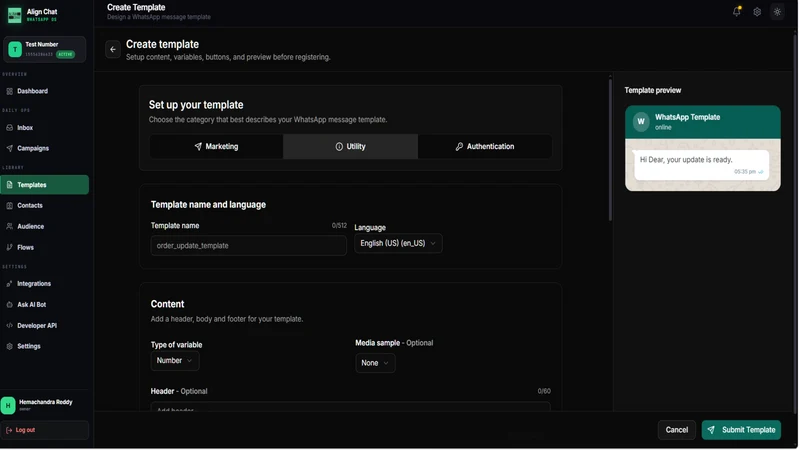Click the Inbox sidebar icon

pyautogui.click(x=10, y=128)
